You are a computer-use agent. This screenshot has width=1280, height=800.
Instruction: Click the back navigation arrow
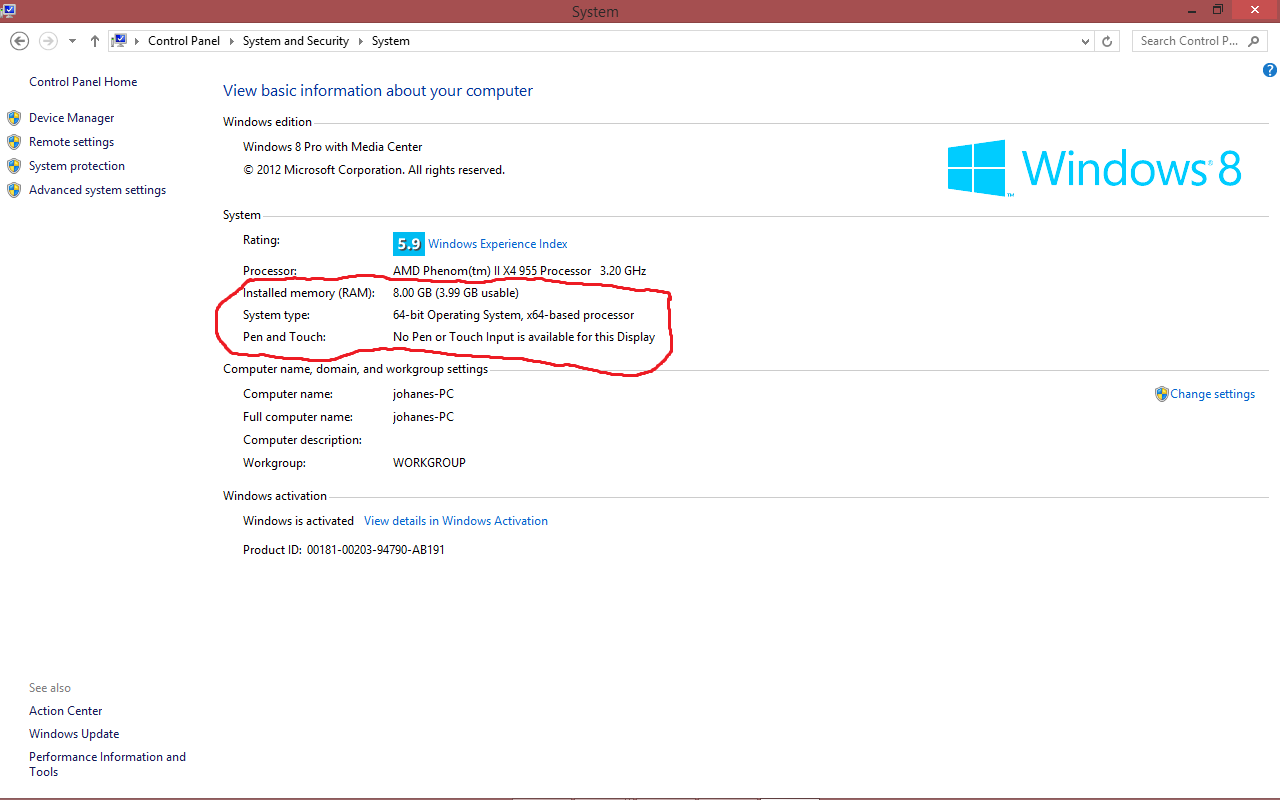[19, 40]
